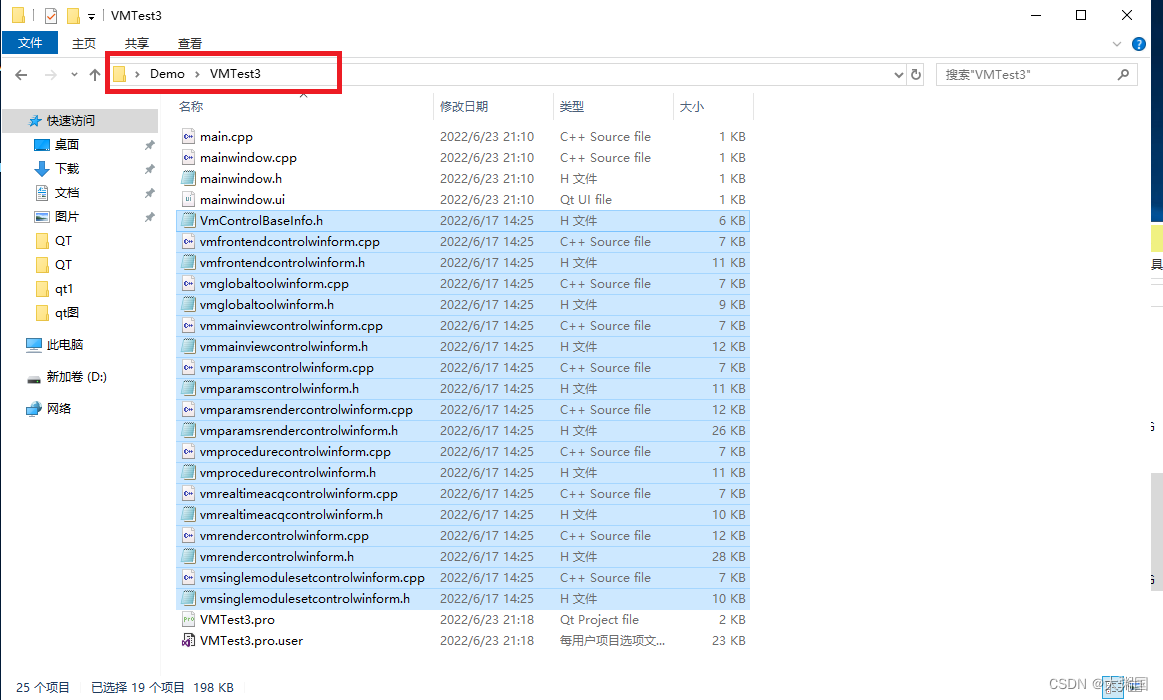Click VMTest3 in the address breadcrumb
The width and height of the screenshot is (1163, 700).
(x=235, y=73)
